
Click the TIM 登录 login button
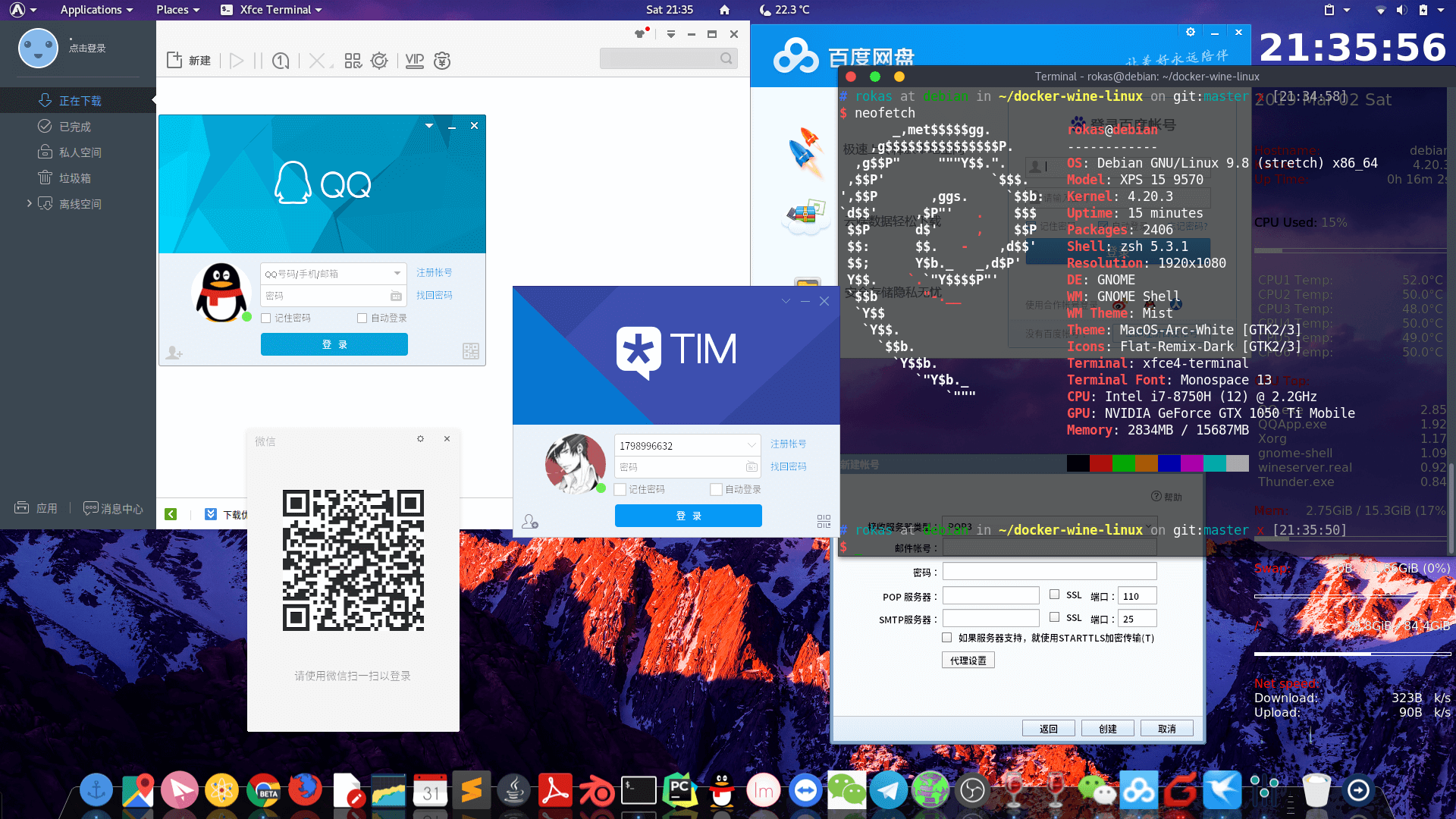(688, 516)
